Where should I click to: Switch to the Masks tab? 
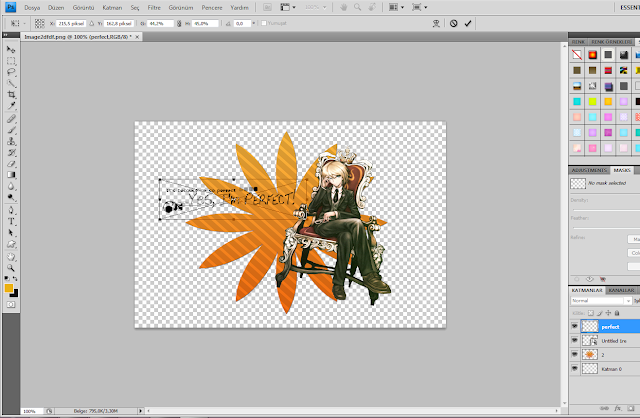(622, 170)
